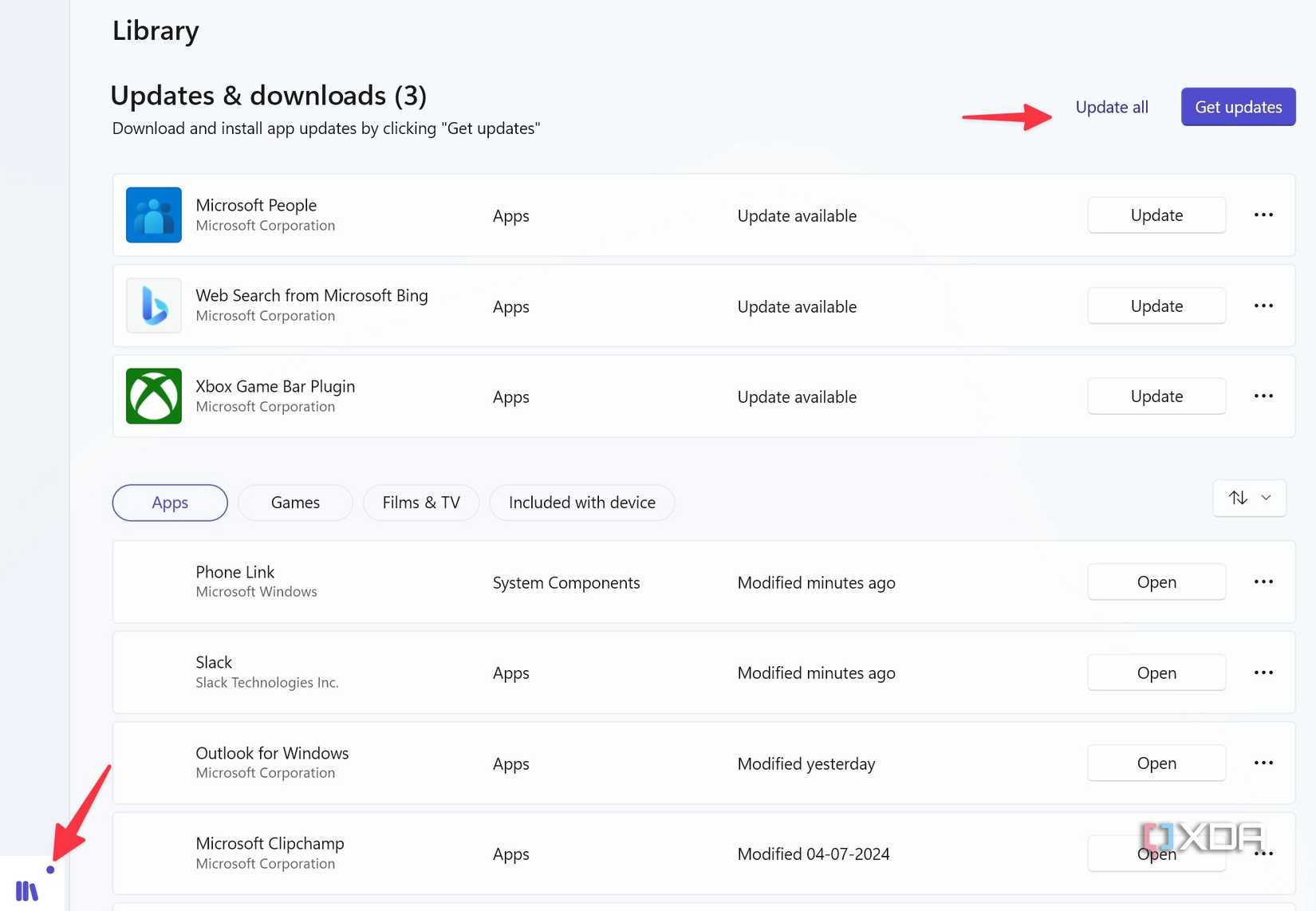Click the Slack Technologies Inc. publisher text
Screen dimensions: 1316x911
pyautogui.click(x=267, y=683)
